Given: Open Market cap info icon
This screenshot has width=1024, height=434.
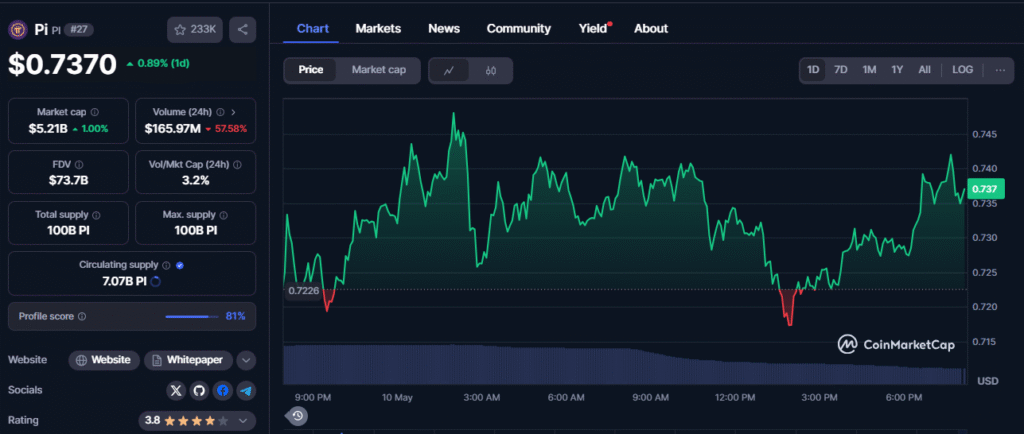Looking at the screenshot, I should tap(95, 112).
